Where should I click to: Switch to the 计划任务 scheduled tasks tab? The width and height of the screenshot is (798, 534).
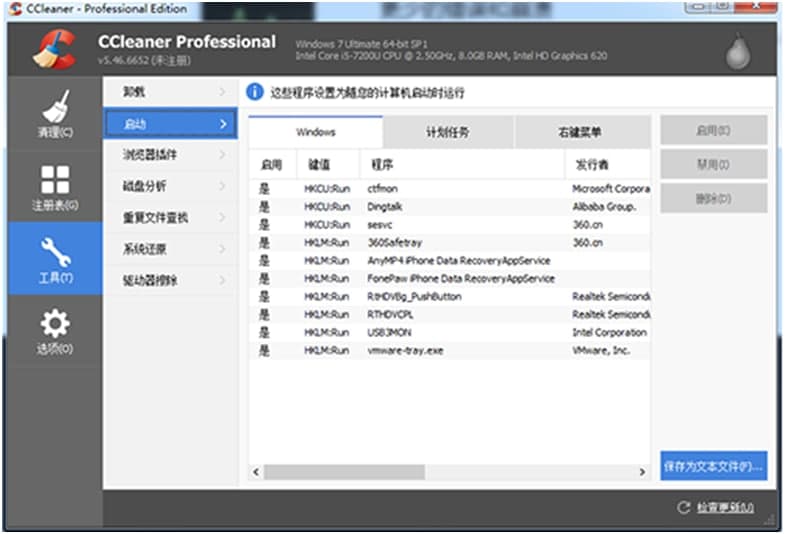[448, 132]
